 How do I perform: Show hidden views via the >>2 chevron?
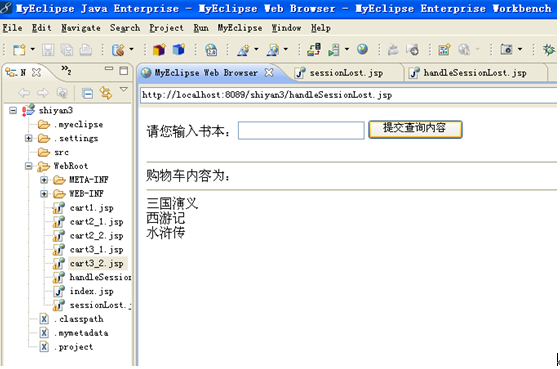point(66,69)
